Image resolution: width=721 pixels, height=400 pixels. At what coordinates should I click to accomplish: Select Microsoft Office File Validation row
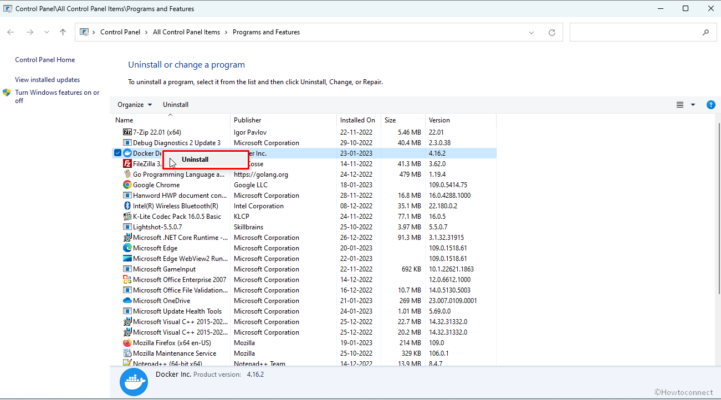click(304, 290)
